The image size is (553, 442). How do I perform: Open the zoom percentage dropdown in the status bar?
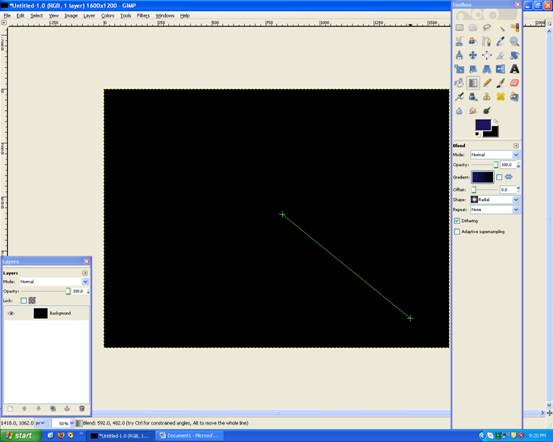click(63, 423)
